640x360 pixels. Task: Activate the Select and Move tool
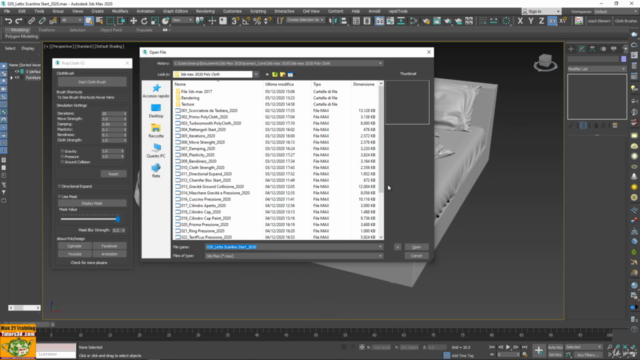tap(133, 21)
